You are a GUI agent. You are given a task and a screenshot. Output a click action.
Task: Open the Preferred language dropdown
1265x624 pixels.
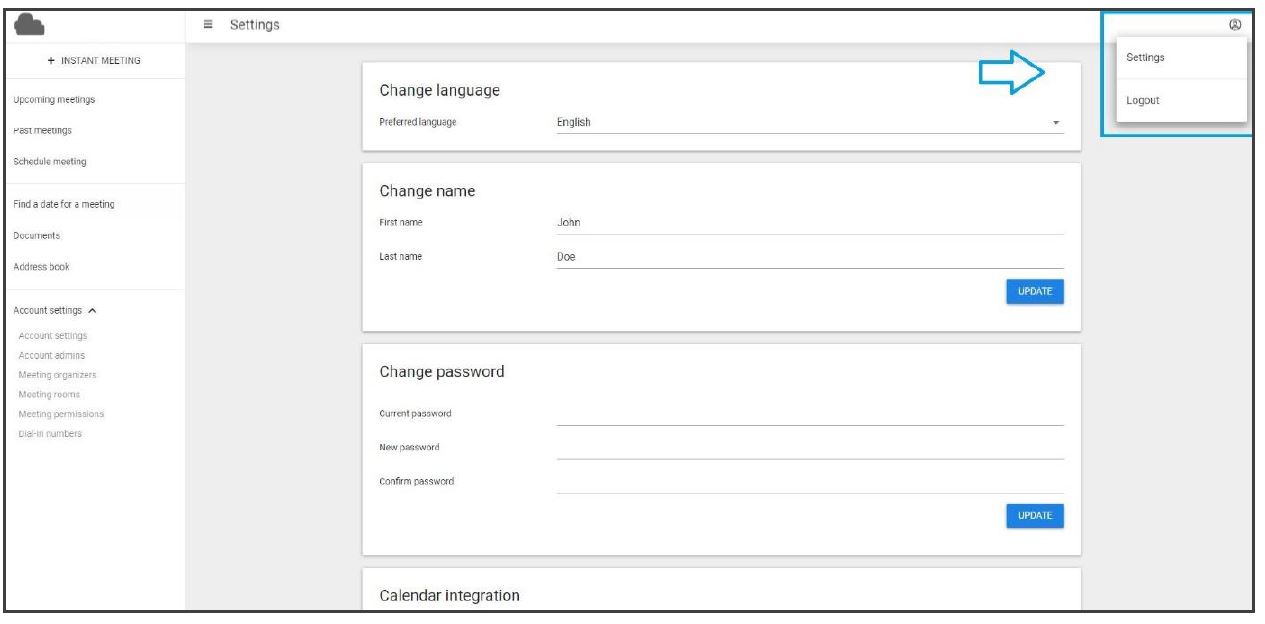pyautogui.click(x=809, y=123)
